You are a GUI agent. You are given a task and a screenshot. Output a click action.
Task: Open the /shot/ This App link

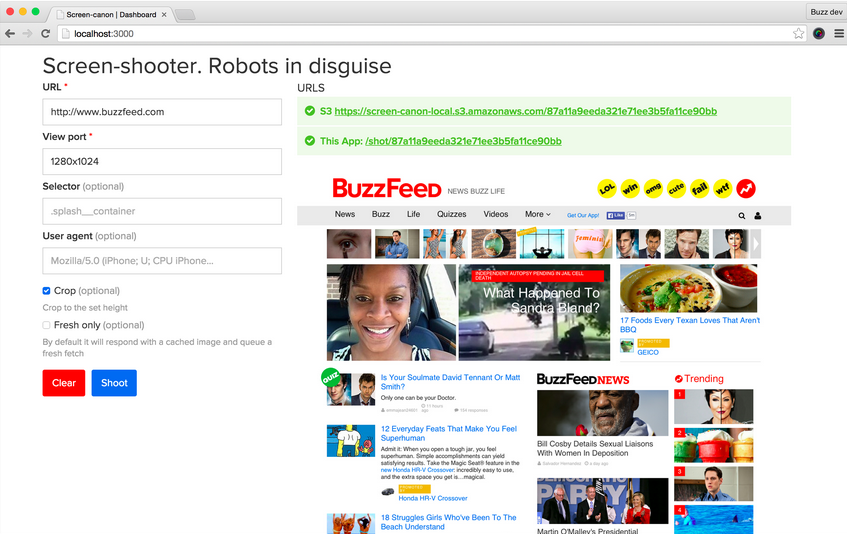tap(463, 141)
